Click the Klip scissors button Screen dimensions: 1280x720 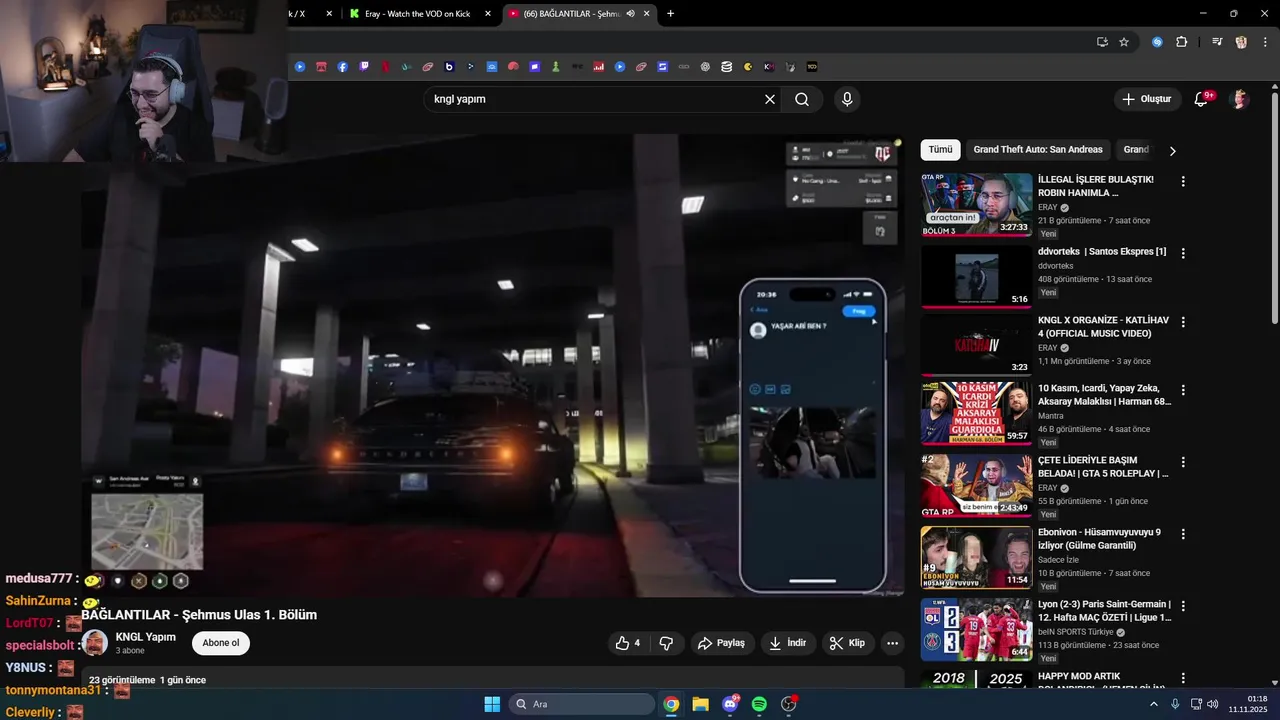(x=847, y=643)
